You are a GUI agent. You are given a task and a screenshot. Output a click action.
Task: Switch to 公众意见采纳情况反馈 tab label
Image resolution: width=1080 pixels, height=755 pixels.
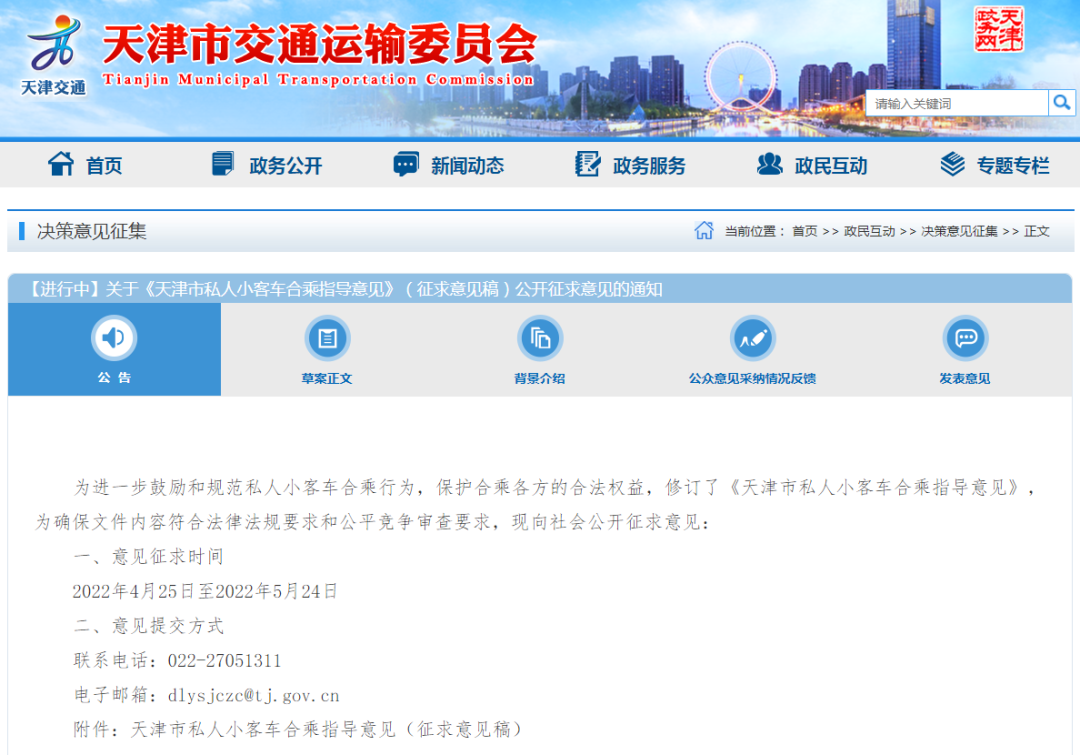tap(753, 378)
